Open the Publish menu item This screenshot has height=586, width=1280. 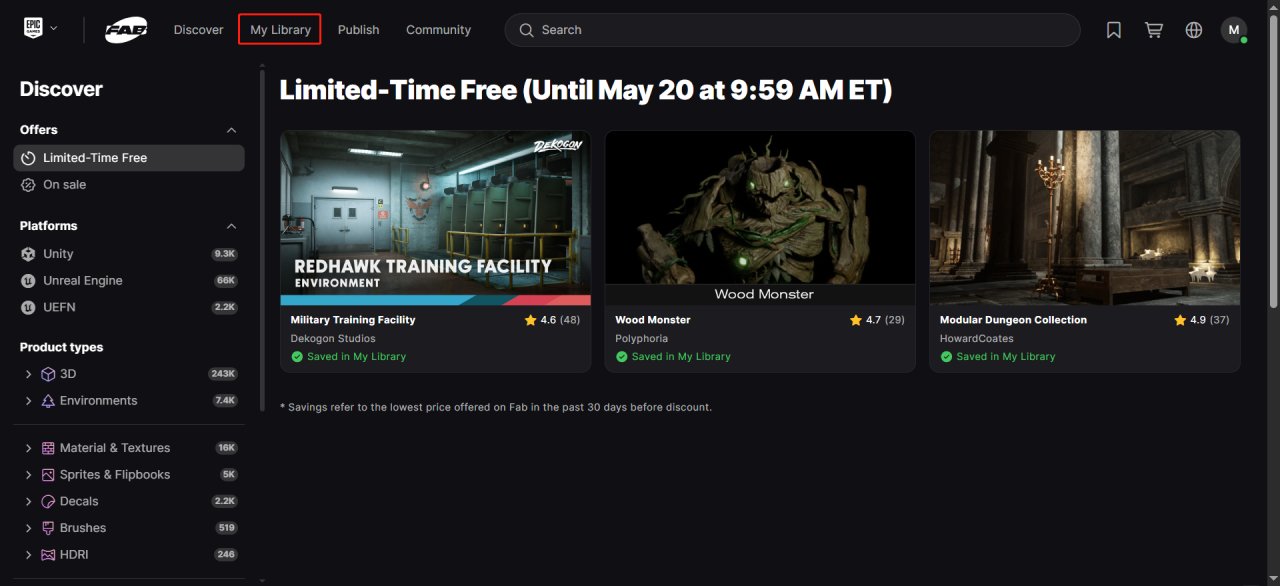coord(358,30)
